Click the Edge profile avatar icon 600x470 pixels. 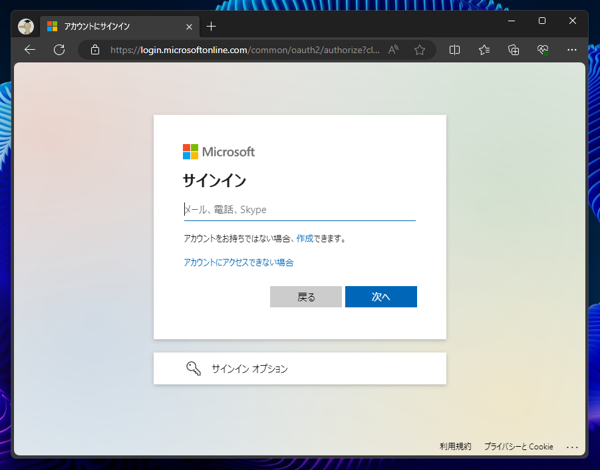point(26,26)
